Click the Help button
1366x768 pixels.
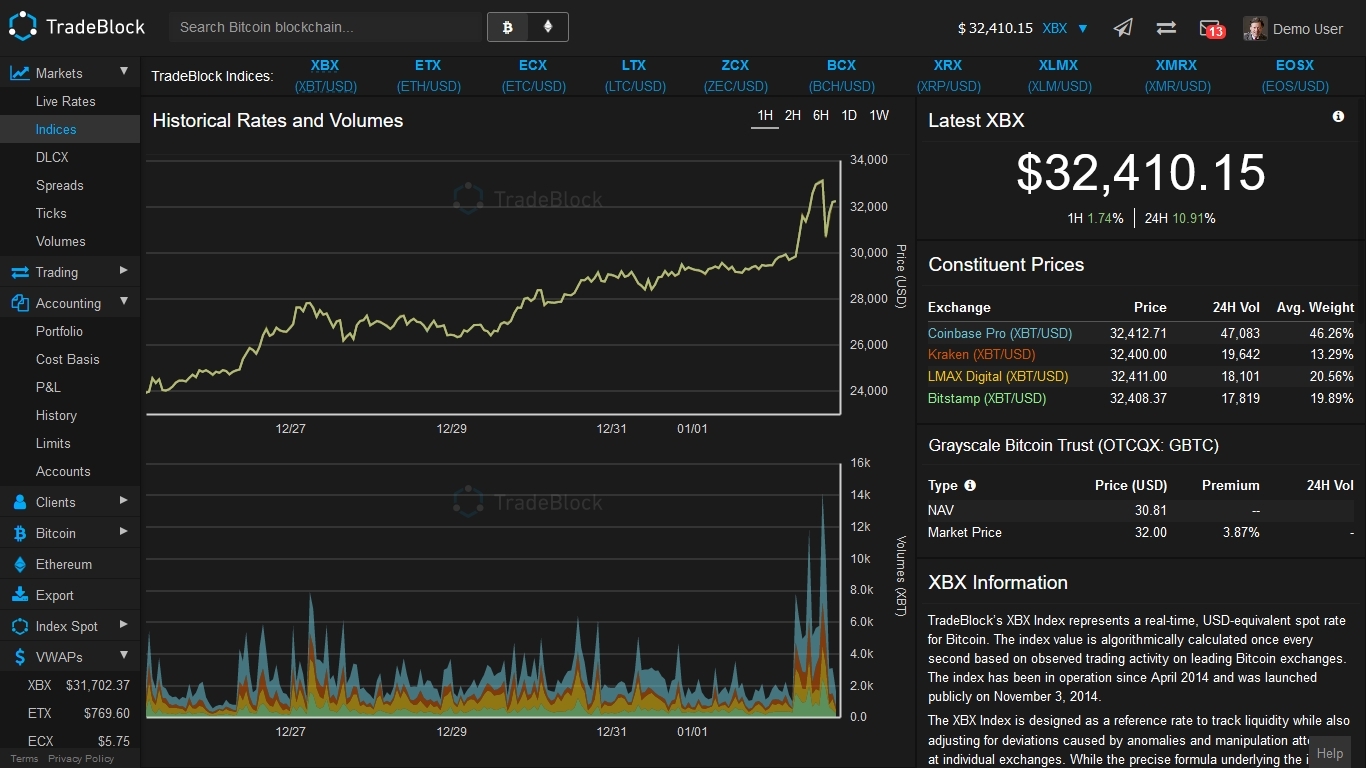[x=1329, y=753]
